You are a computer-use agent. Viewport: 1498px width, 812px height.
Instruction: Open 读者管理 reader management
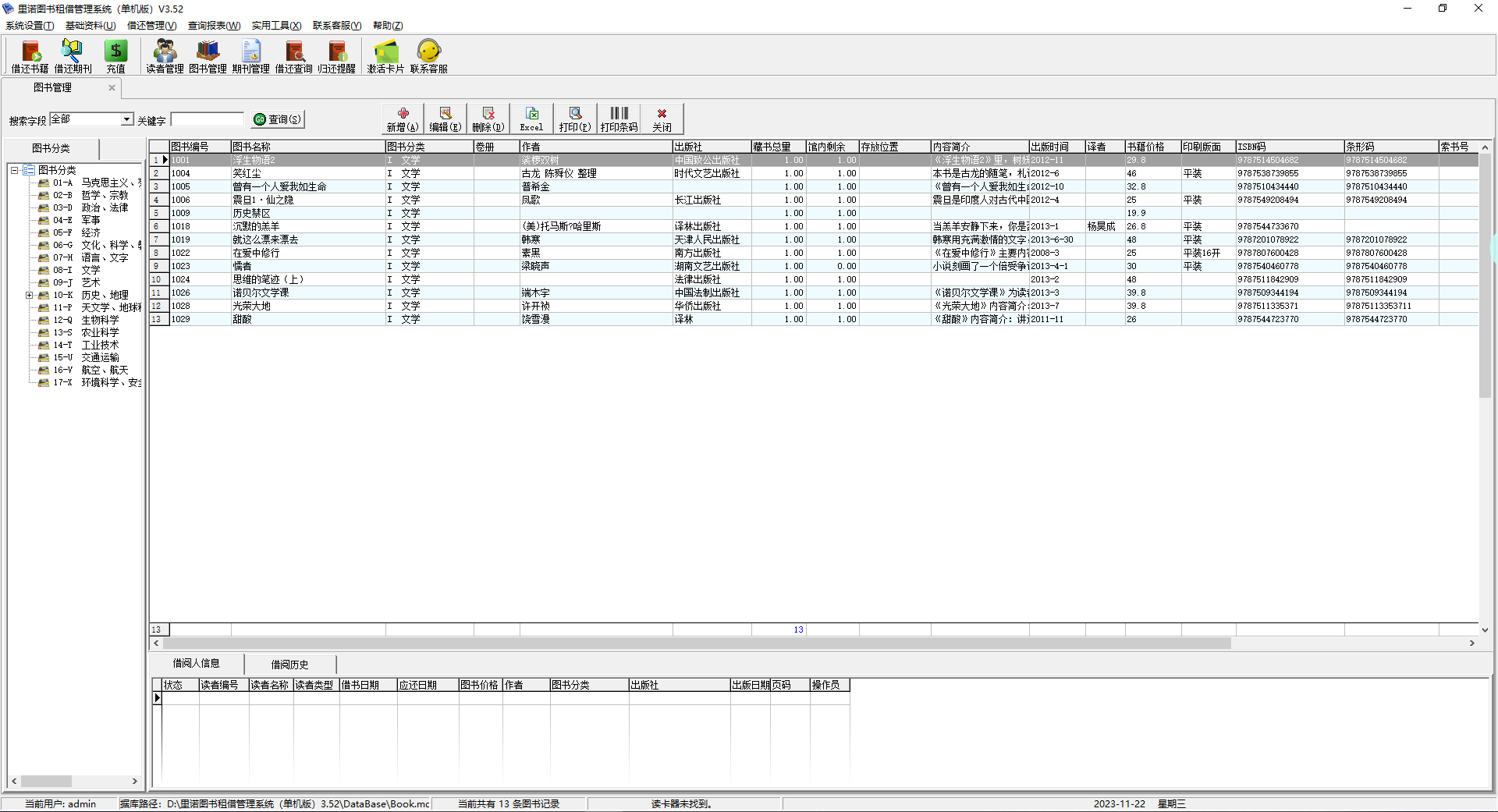pyautogui.click(x=165, y=56)
